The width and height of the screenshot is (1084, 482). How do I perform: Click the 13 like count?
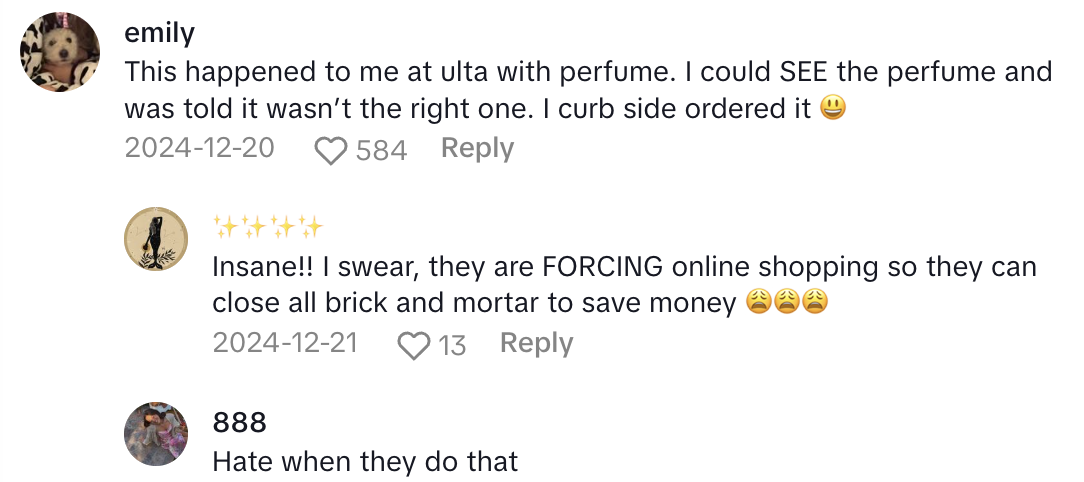[452, 345]
